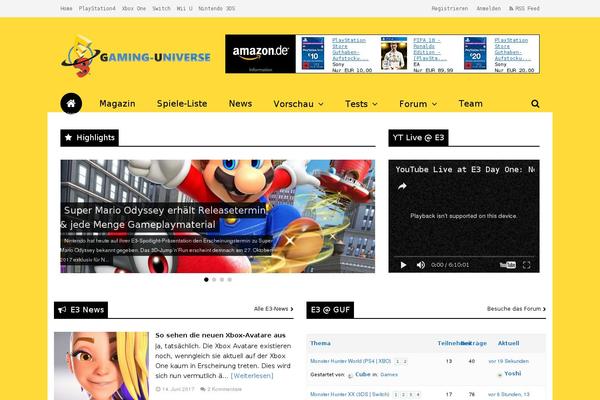The image size is (600, 400).
Task: Sort forum table by Aktuell column
Action: tap(509, 343)
